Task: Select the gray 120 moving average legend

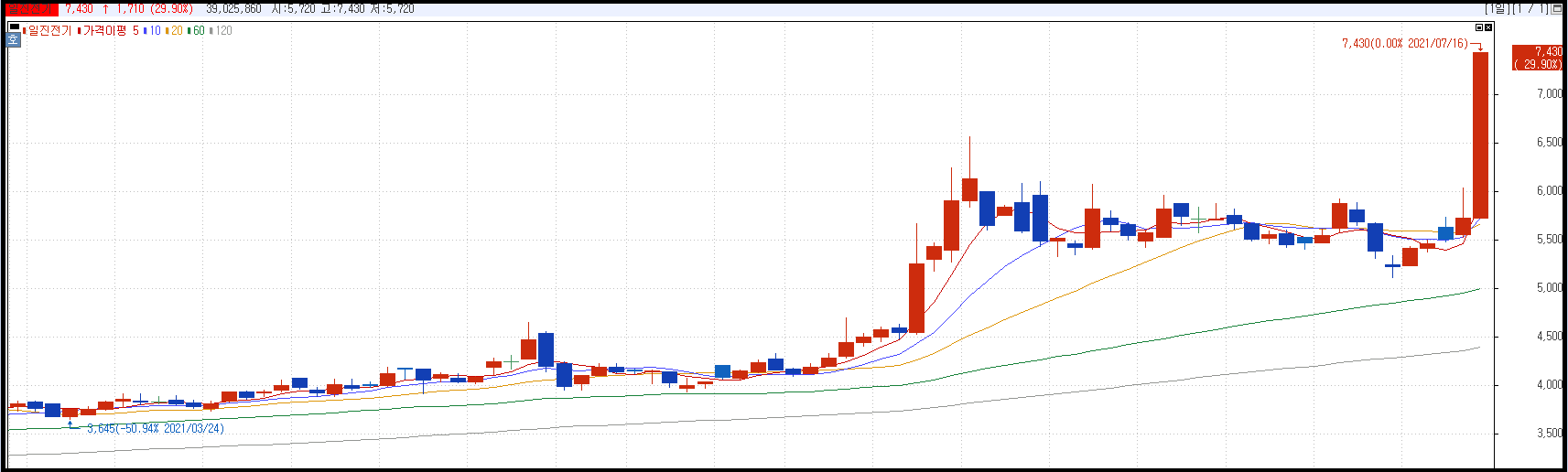Action: [221, 30]
